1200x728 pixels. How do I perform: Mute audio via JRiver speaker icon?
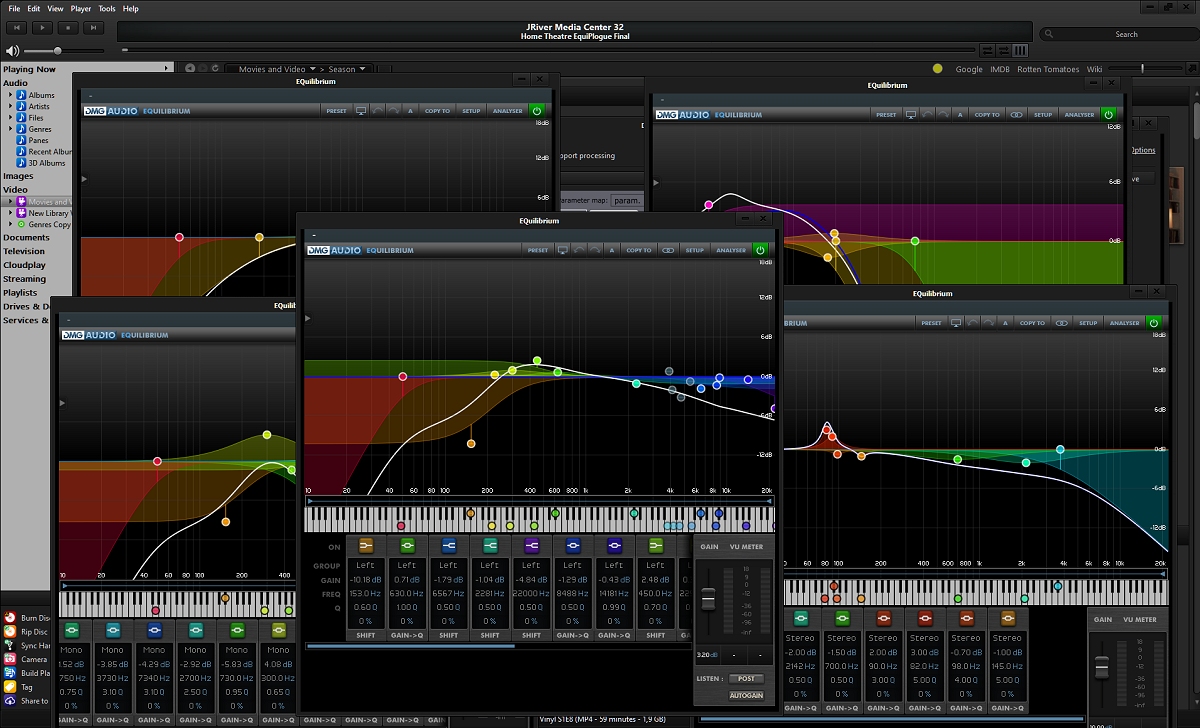[12, 50]
